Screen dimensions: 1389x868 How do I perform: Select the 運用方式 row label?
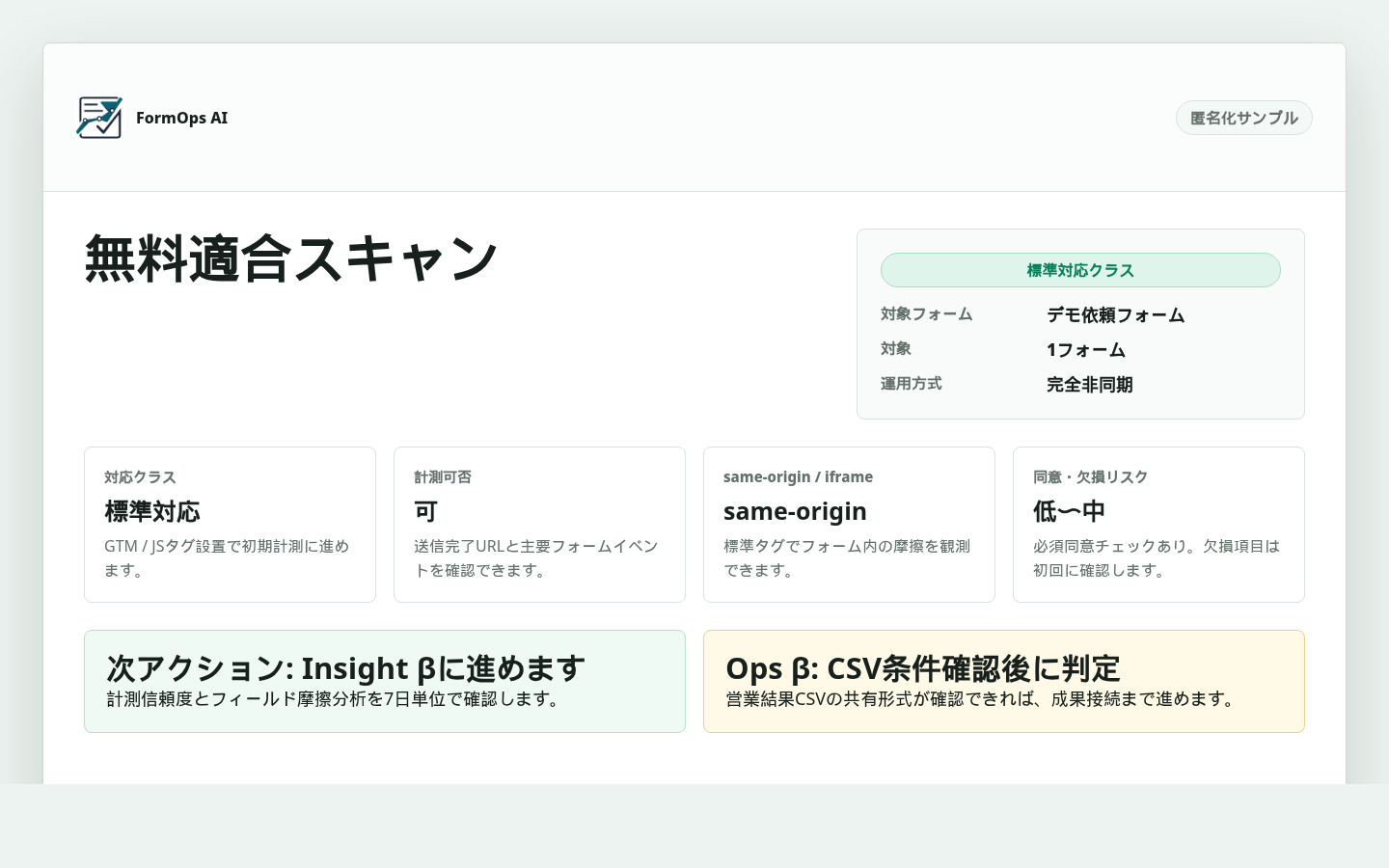click(911, 383)
